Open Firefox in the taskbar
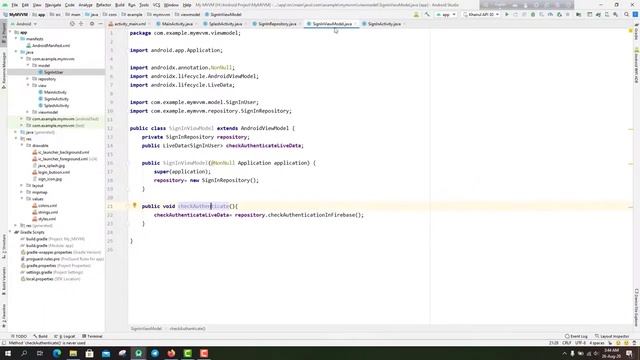Viewport: 640px width, 360px height. (171, 353)
